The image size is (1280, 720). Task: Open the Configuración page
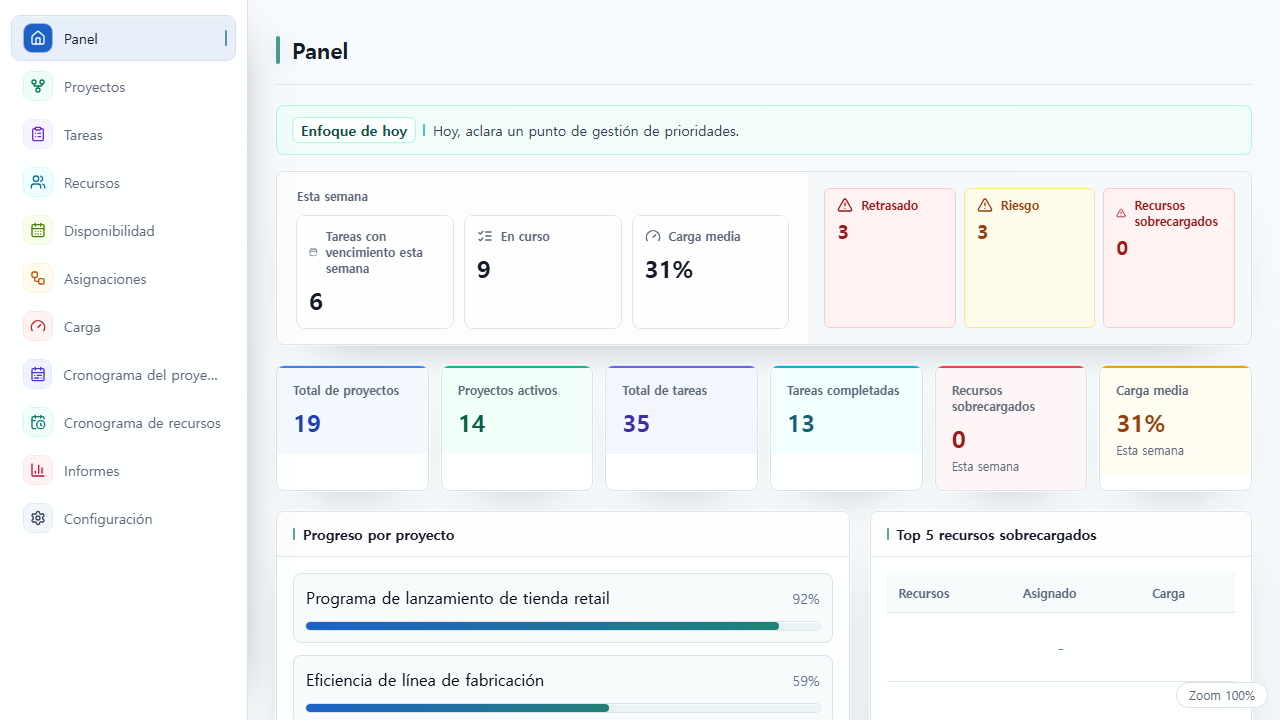point(123,519)
